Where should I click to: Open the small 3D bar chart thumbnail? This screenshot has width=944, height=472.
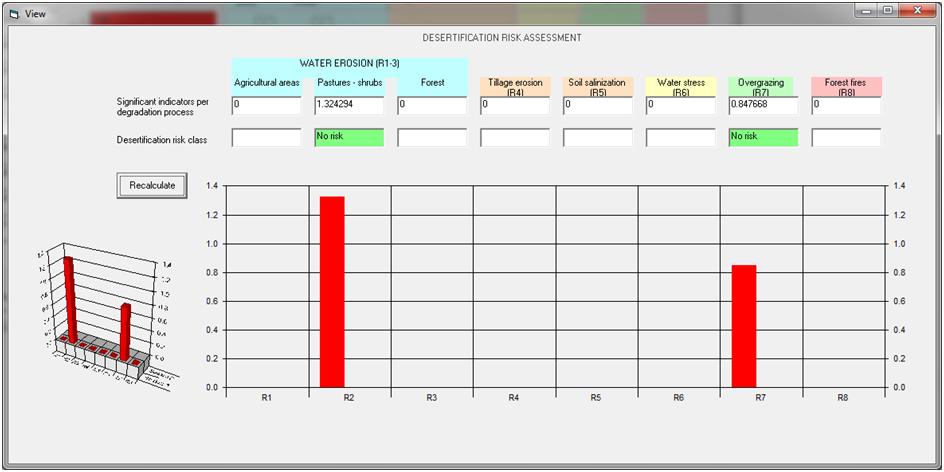pyautogui.click(x=102, y=308)
